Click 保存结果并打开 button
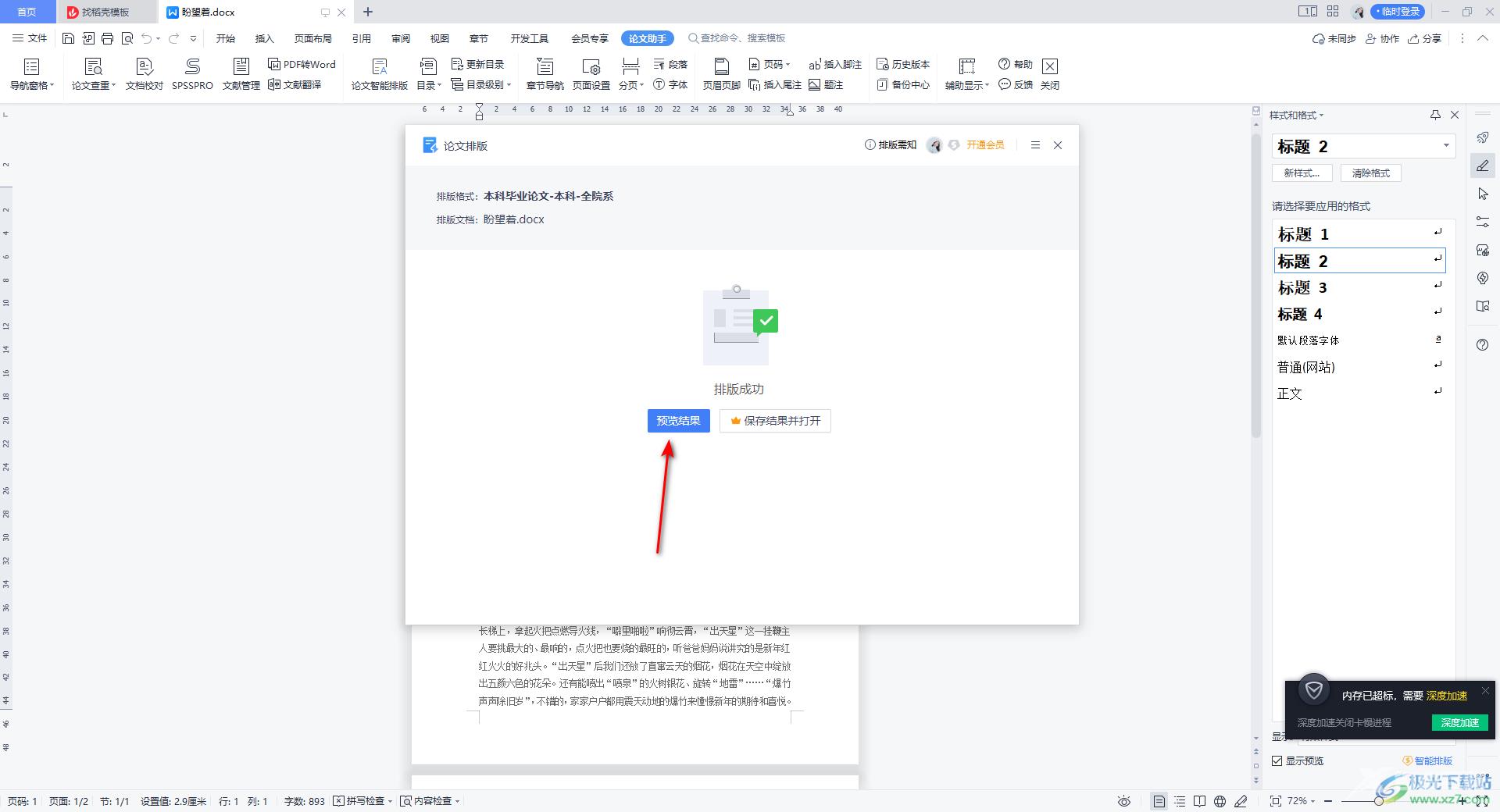 (x=775, y=421)
